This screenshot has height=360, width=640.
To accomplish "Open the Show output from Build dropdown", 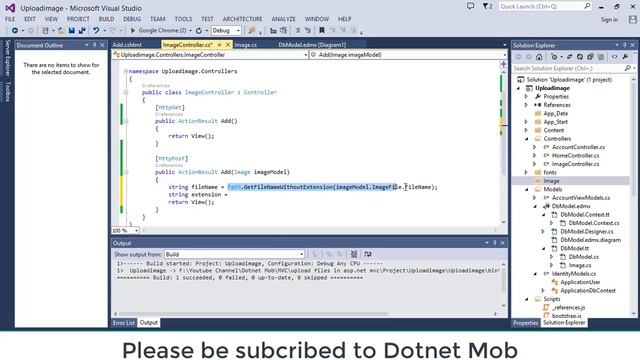I will pyautogui.click(x=234, y=254).
